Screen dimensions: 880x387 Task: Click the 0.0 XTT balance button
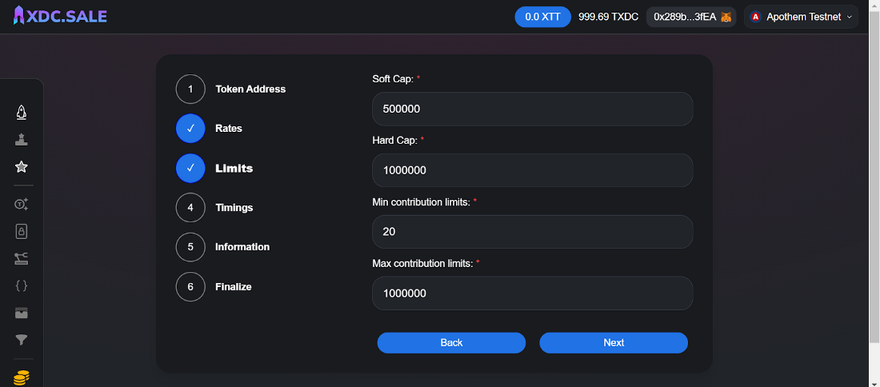[x=543, y=17]
